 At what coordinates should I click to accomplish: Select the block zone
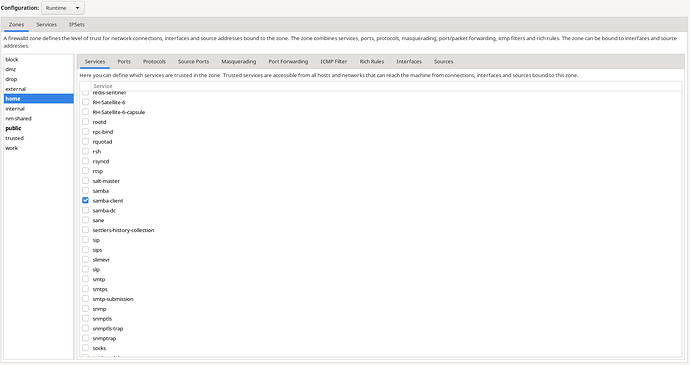click(39, 59)
